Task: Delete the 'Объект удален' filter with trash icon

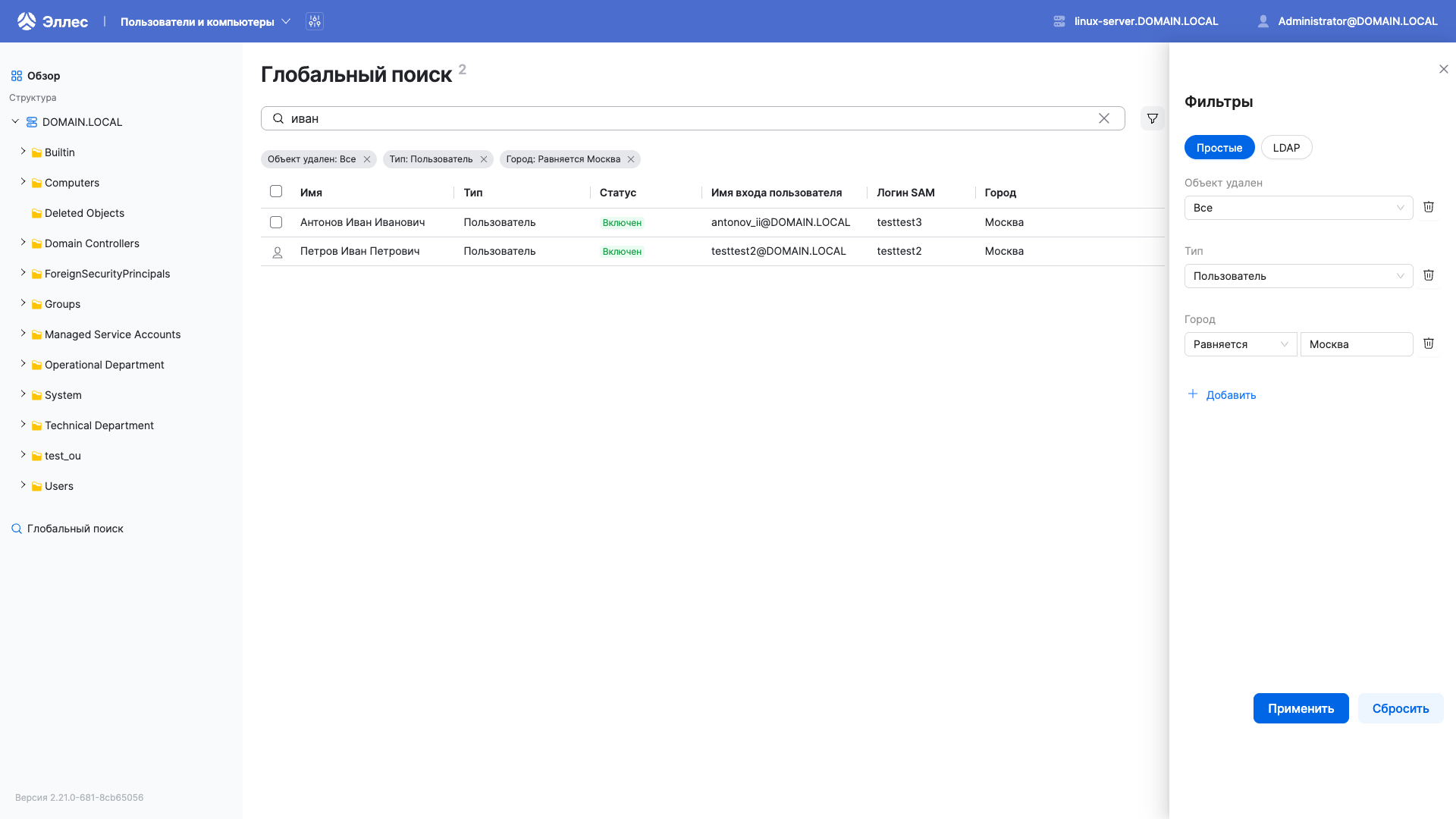Action: pyautogui.click(x=1429, y=207)
